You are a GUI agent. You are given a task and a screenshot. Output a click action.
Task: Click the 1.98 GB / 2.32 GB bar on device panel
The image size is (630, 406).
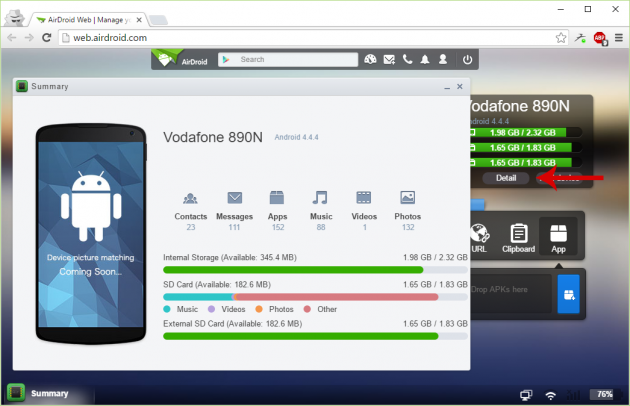tap(526, 132)
